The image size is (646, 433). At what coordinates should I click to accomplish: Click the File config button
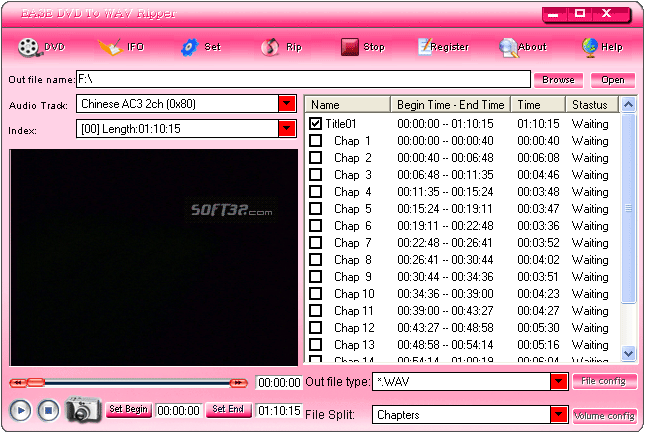pyautogui.click(x=604, y=382)
